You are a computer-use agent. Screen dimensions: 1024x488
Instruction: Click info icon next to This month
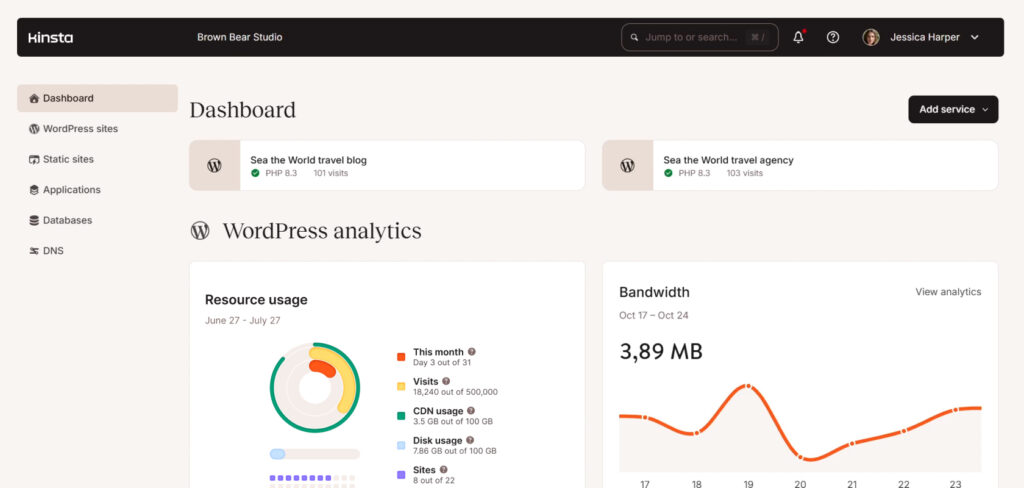point(472,352)
